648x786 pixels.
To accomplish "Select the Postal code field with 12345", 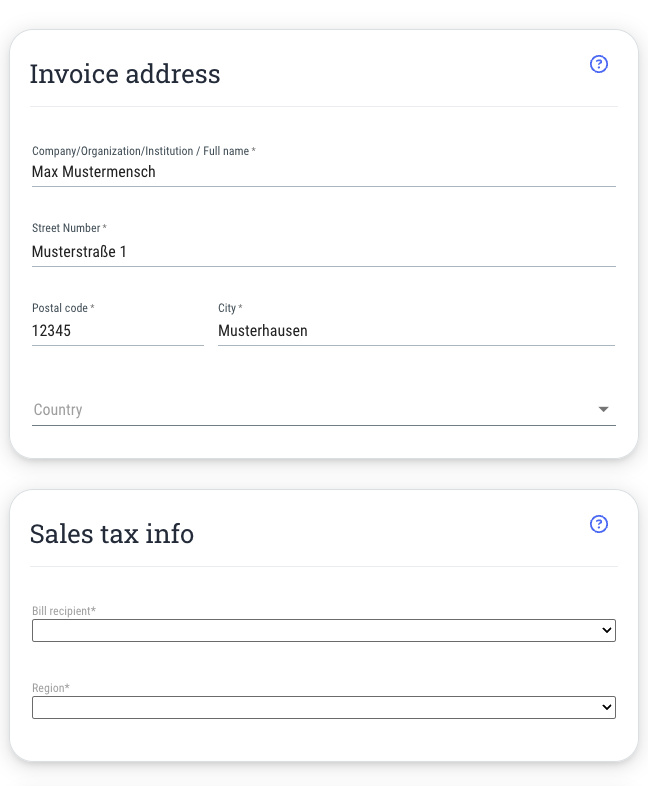I will (116, 331).
